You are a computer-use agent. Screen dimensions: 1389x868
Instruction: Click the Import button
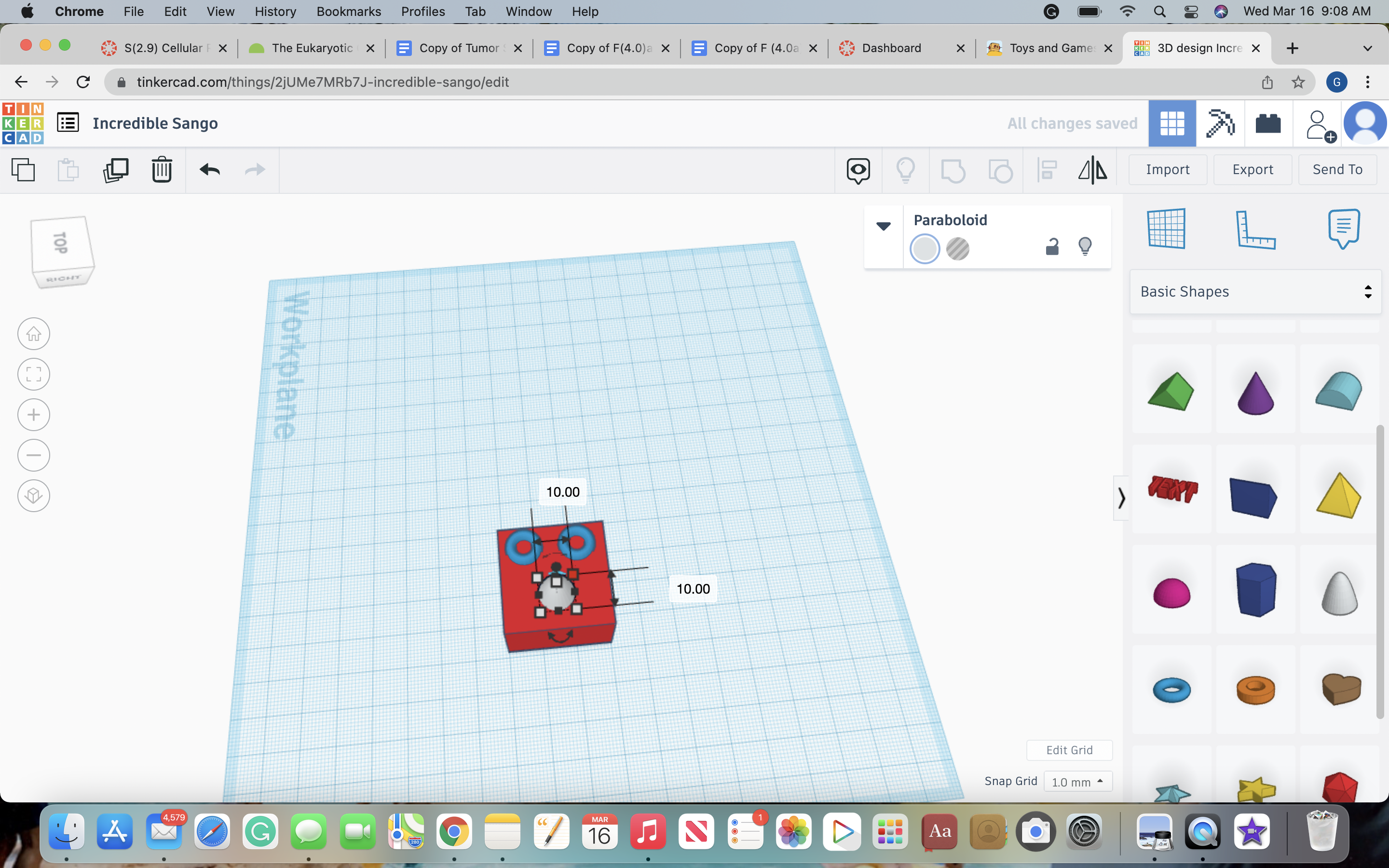pos(1168,169)
